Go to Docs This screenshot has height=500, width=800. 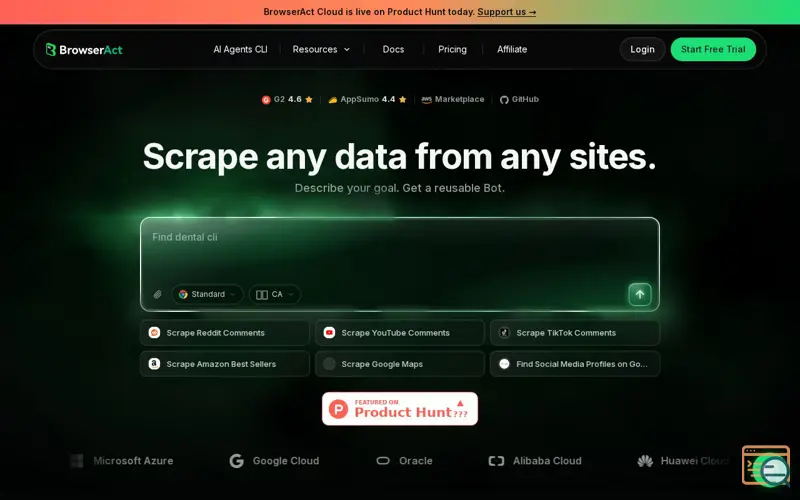coord(393,49)
